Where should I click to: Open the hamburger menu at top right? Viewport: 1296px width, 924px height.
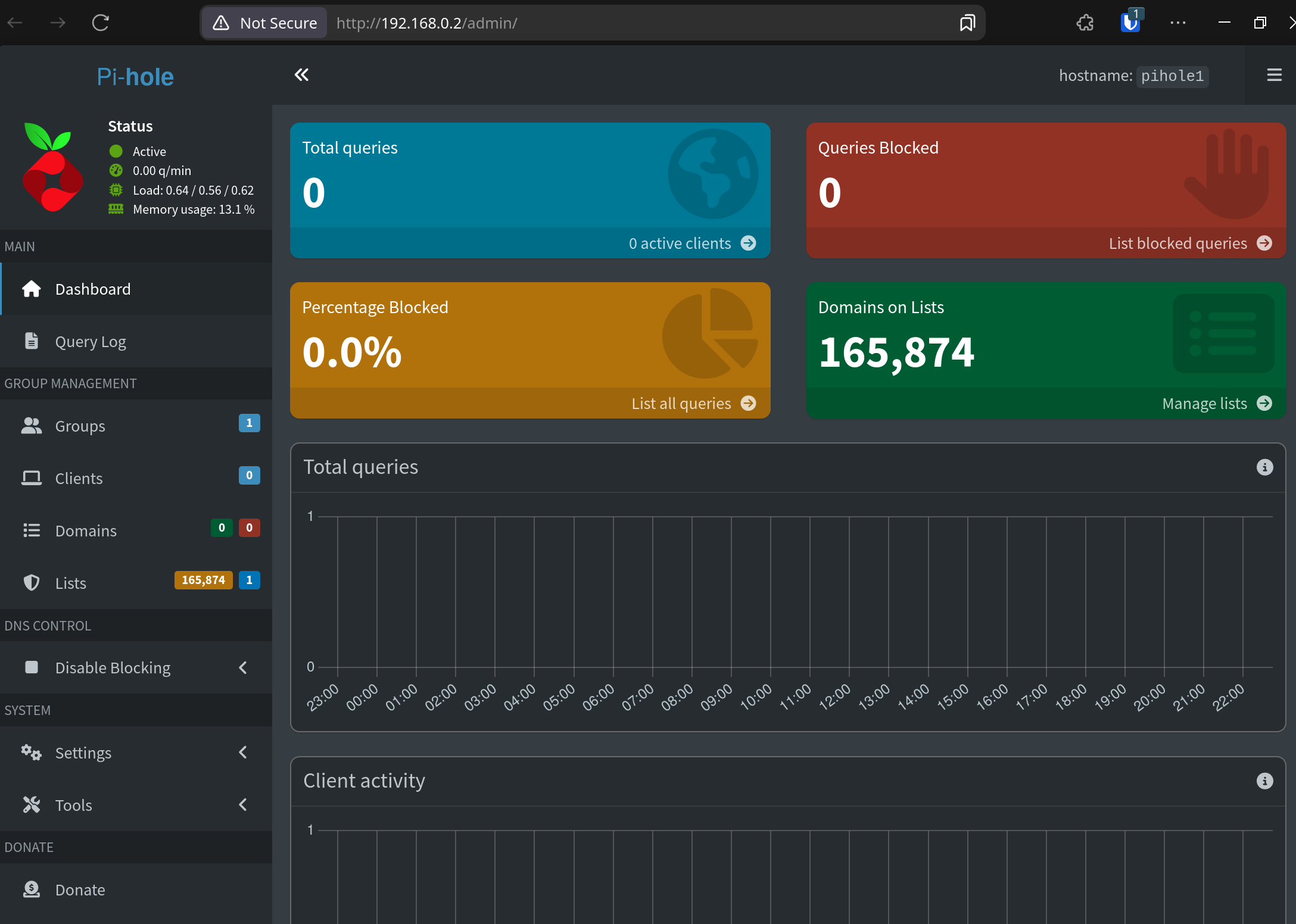(1274, 75)
